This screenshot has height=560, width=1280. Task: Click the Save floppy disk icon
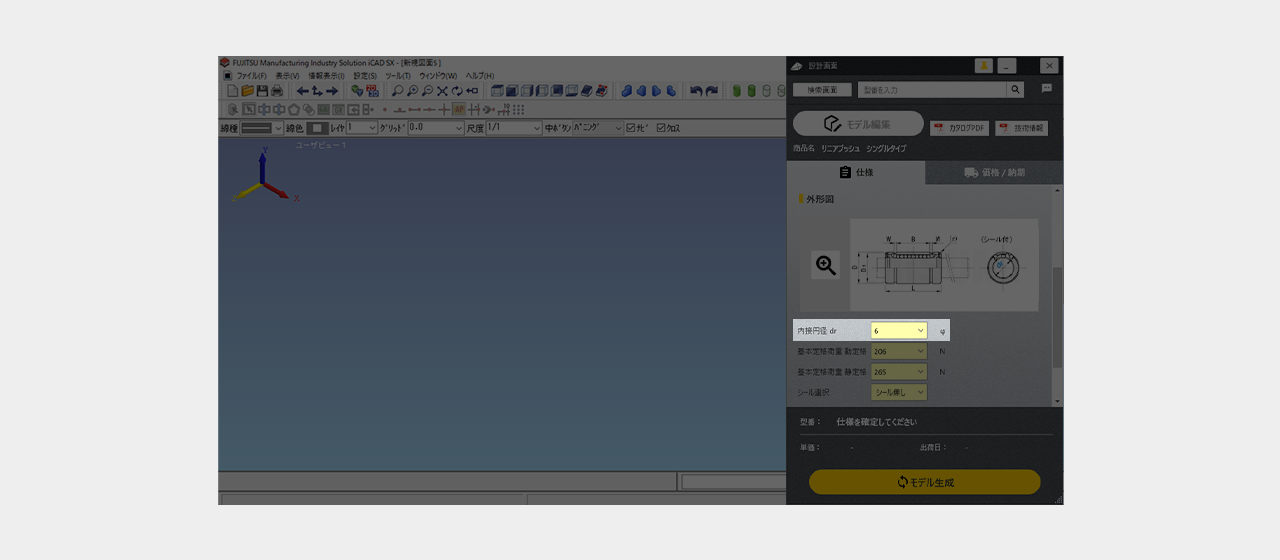(262, 91)
